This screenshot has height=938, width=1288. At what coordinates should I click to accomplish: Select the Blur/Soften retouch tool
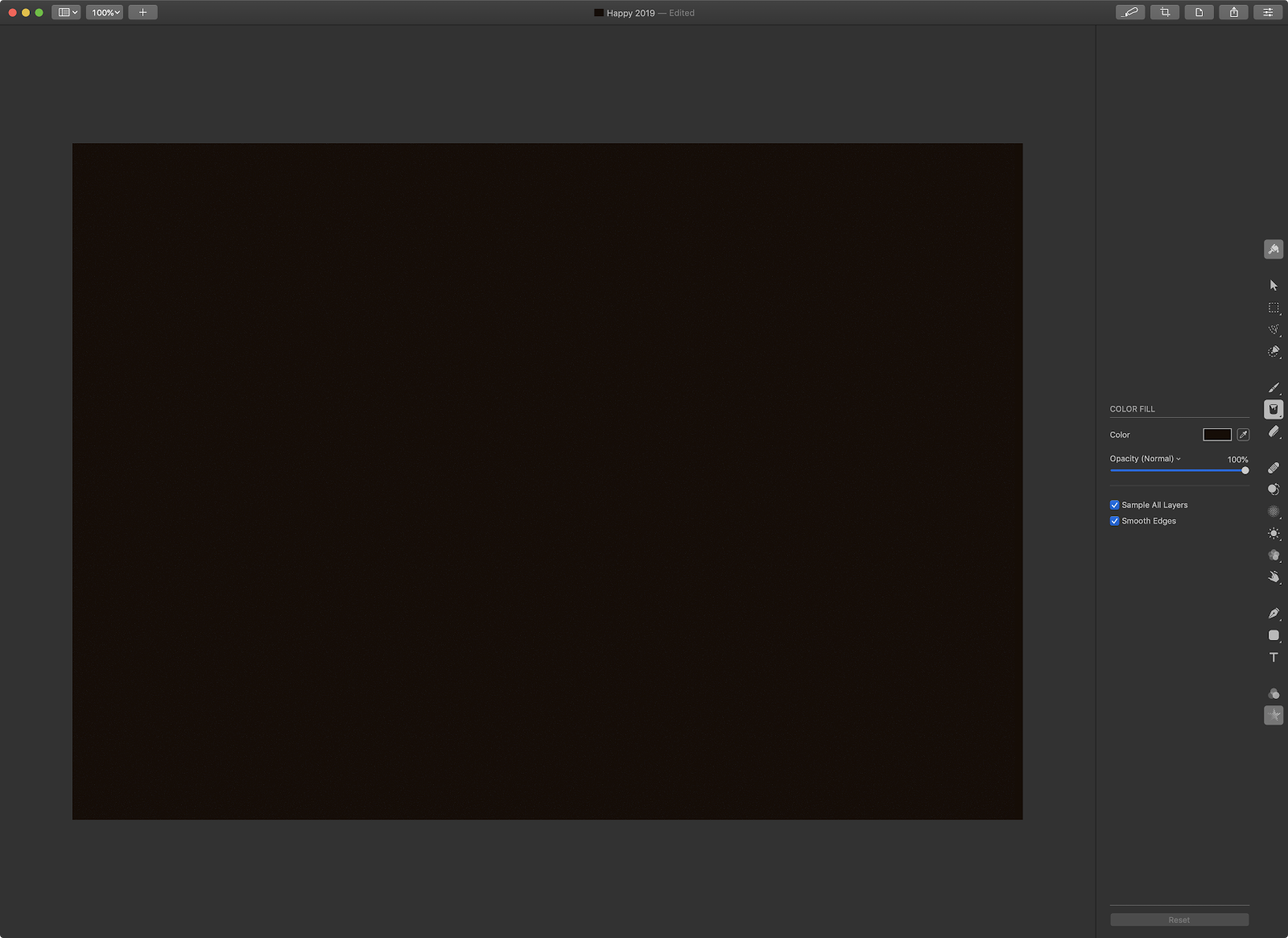tap(1274, 511)
